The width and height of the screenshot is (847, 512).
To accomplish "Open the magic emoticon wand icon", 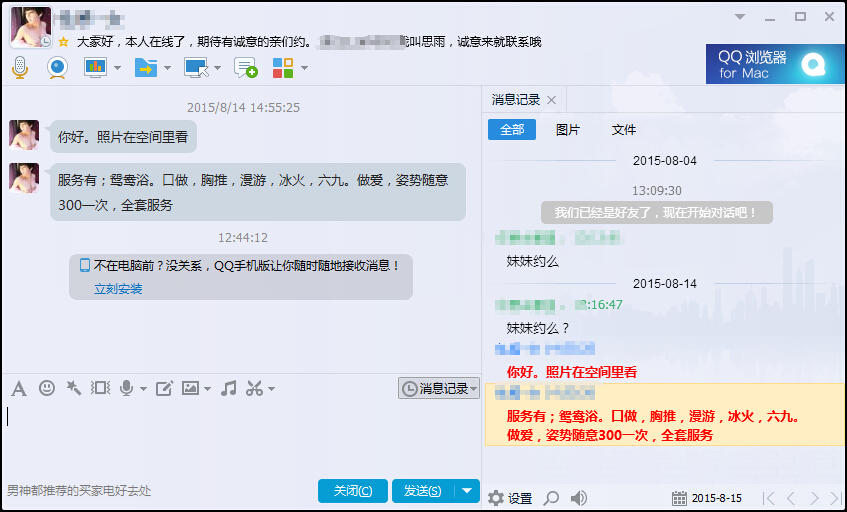I will 73,387.
